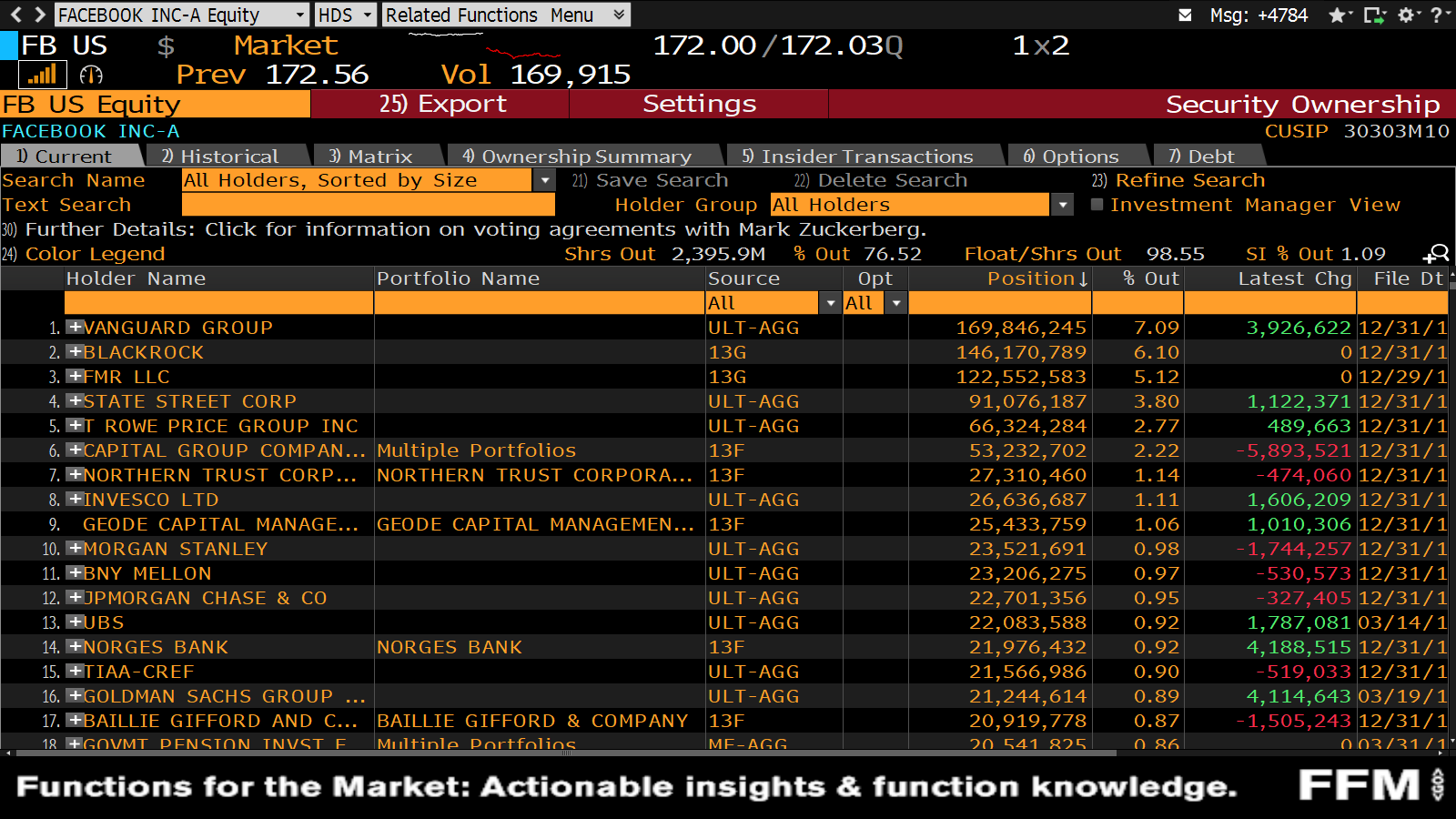Expand the TIAA-CREF row
The image size is (1456, 819).
[x=75, y=671]
